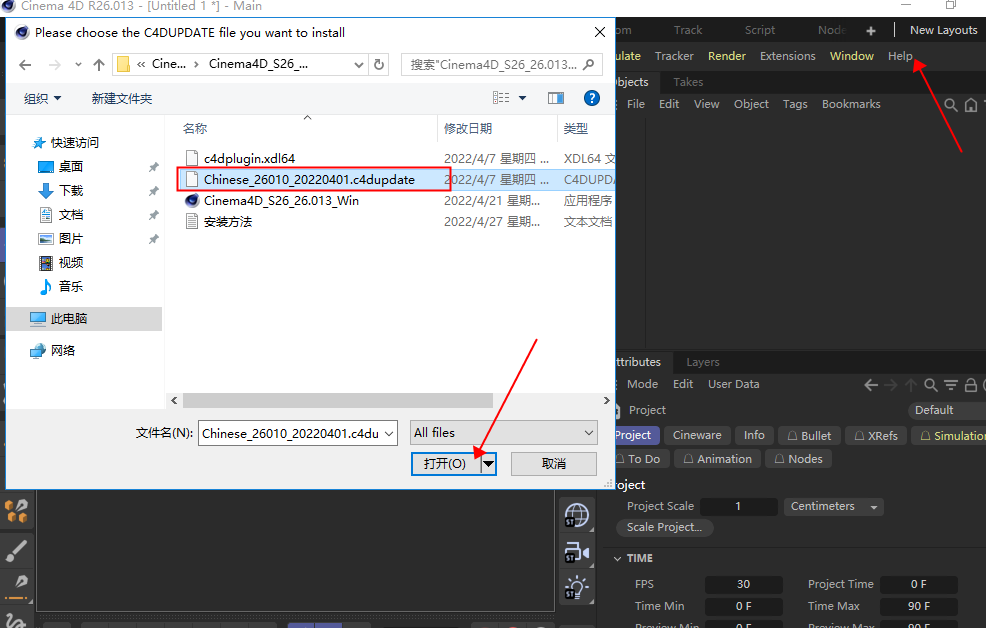The width and height of the screenshot is (986, 628).
Task: Open the Bookmarks menu in Object Manager
Action: 851,104
